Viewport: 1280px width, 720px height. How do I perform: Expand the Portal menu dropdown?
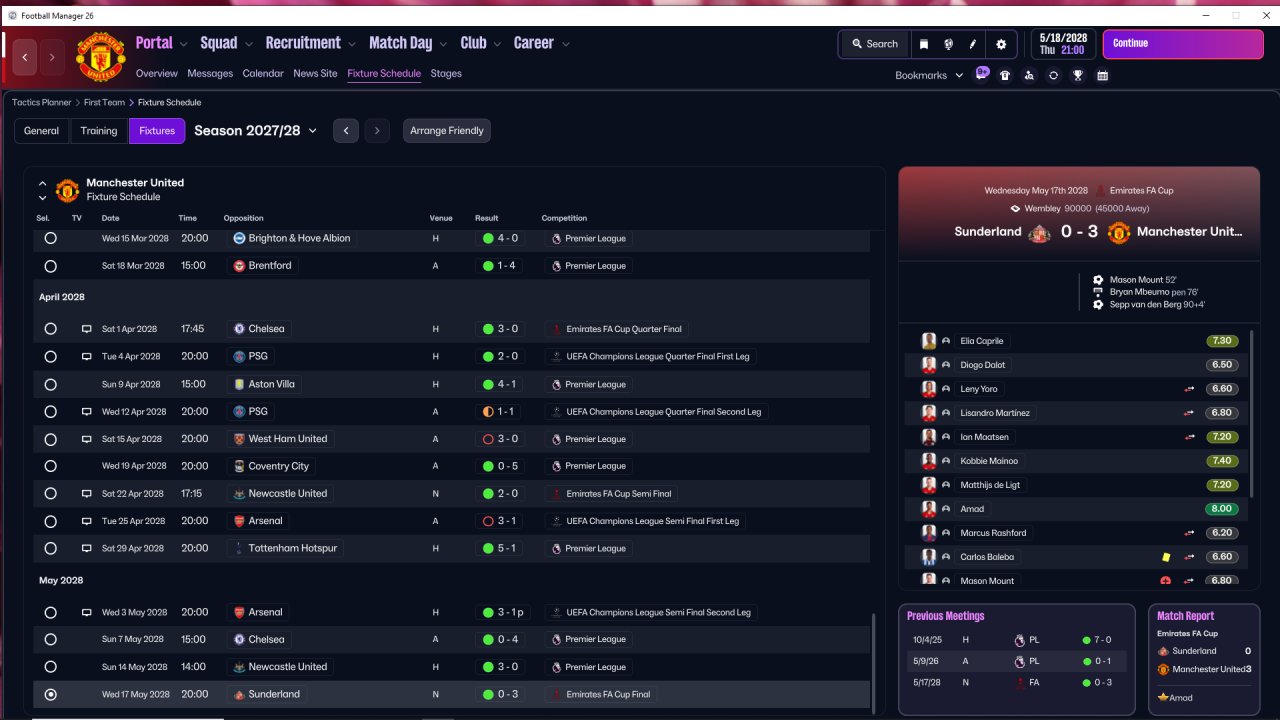(182, 44)
